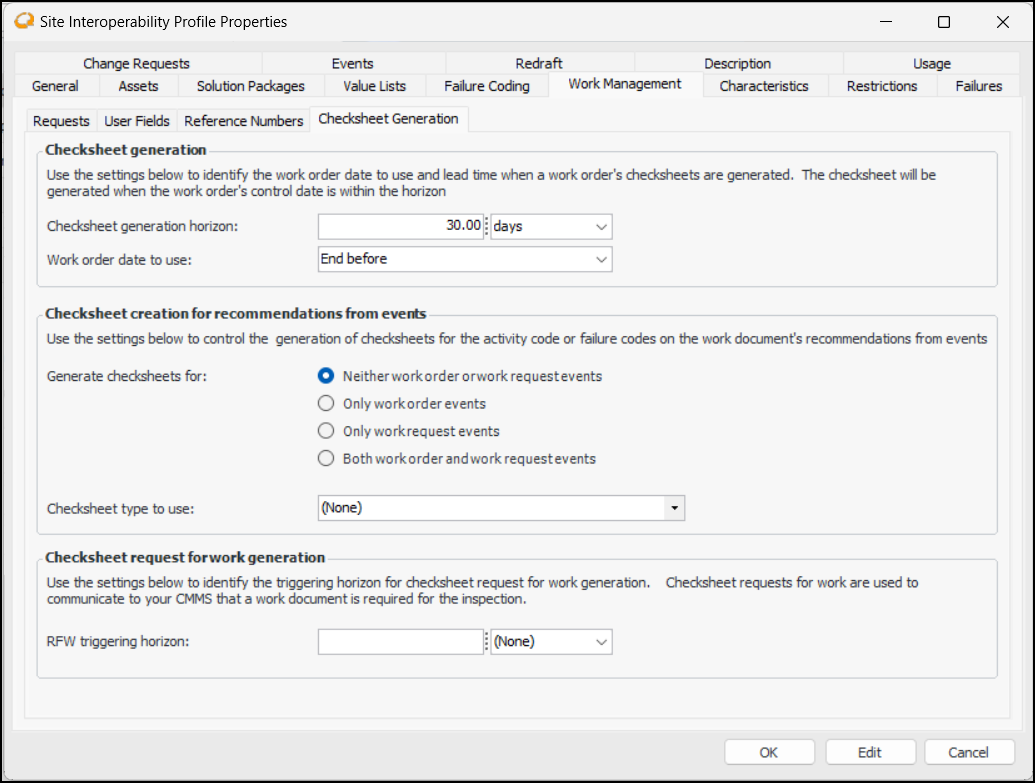This screenshot has width=1035, height=783.
Task: Select 'Only work order events' radio button
Action: pos(325,404)
